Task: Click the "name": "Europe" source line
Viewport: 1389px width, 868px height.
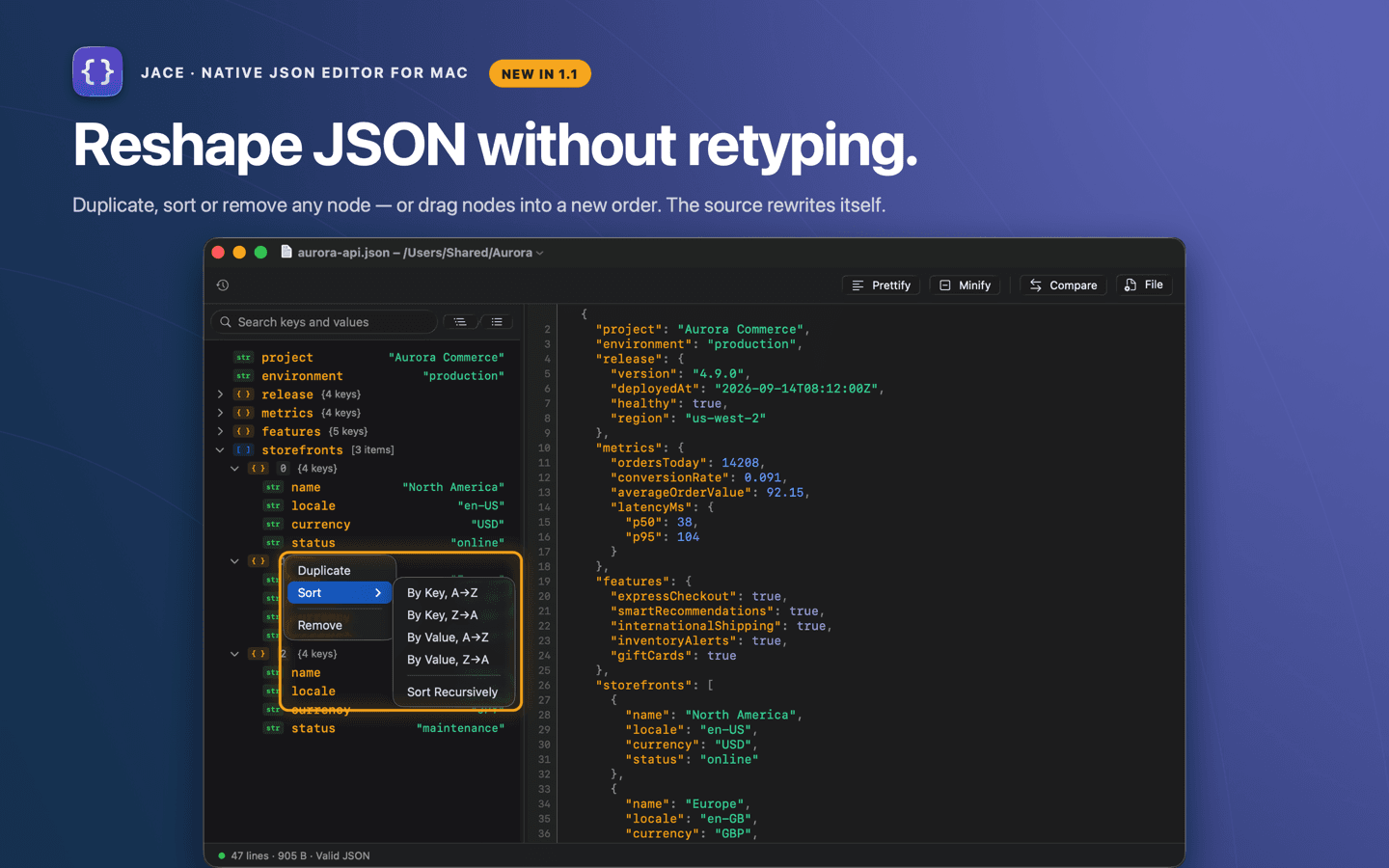Action: 688,804
